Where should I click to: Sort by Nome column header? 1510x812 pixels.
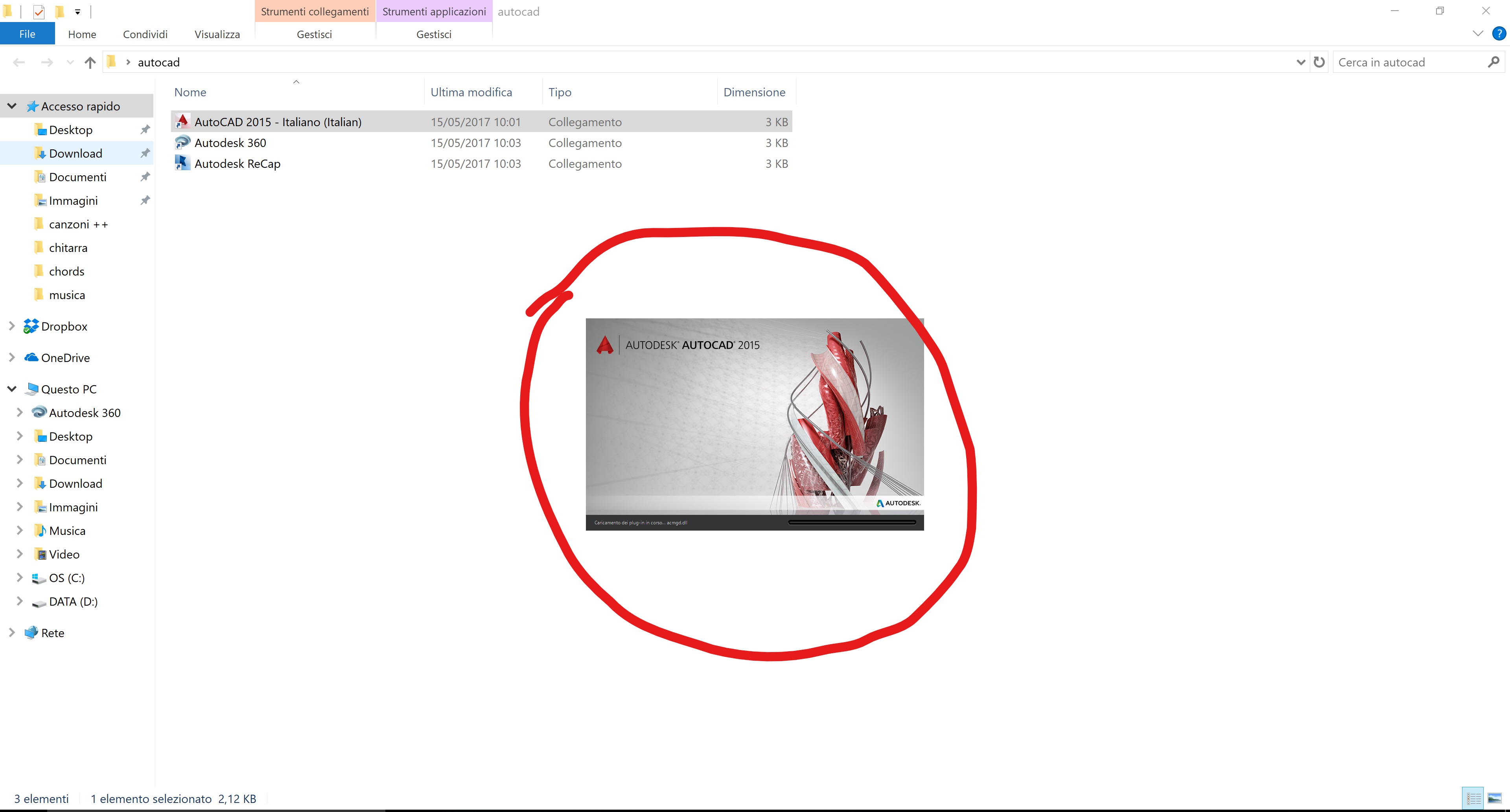[296, 92]
